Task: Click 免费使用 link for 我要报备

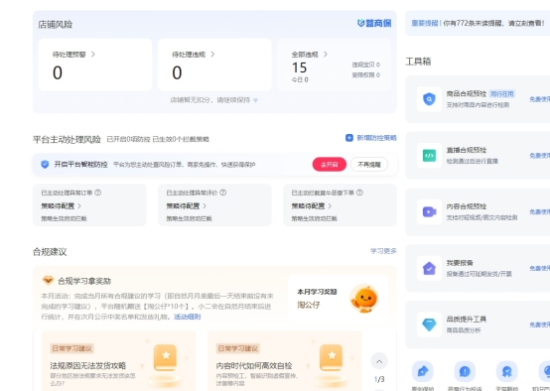Action: (x=540, y=268)
